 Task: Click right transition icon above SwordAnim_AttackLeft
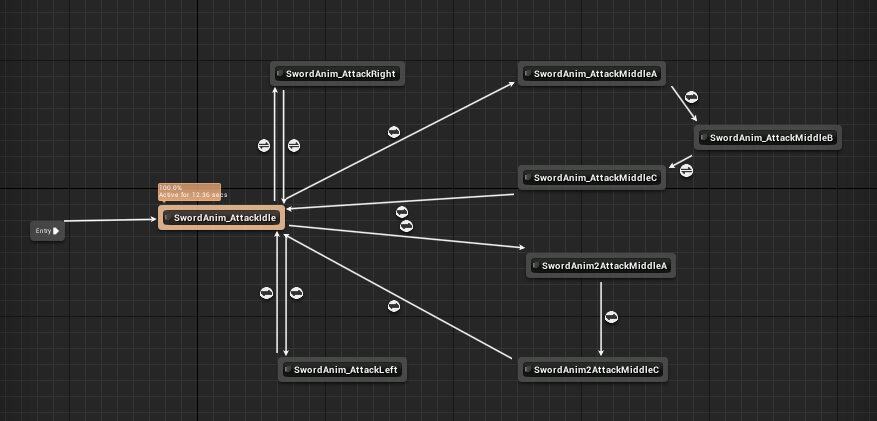(x=296, y=293)
